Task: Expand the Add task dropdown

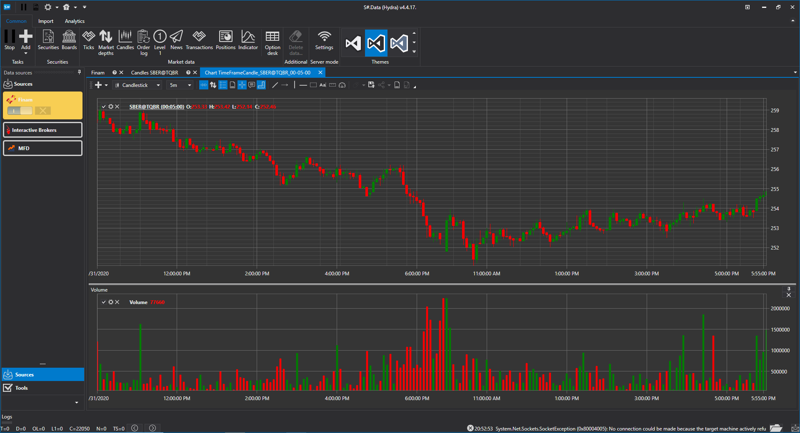Action: [x=26, y=53]
